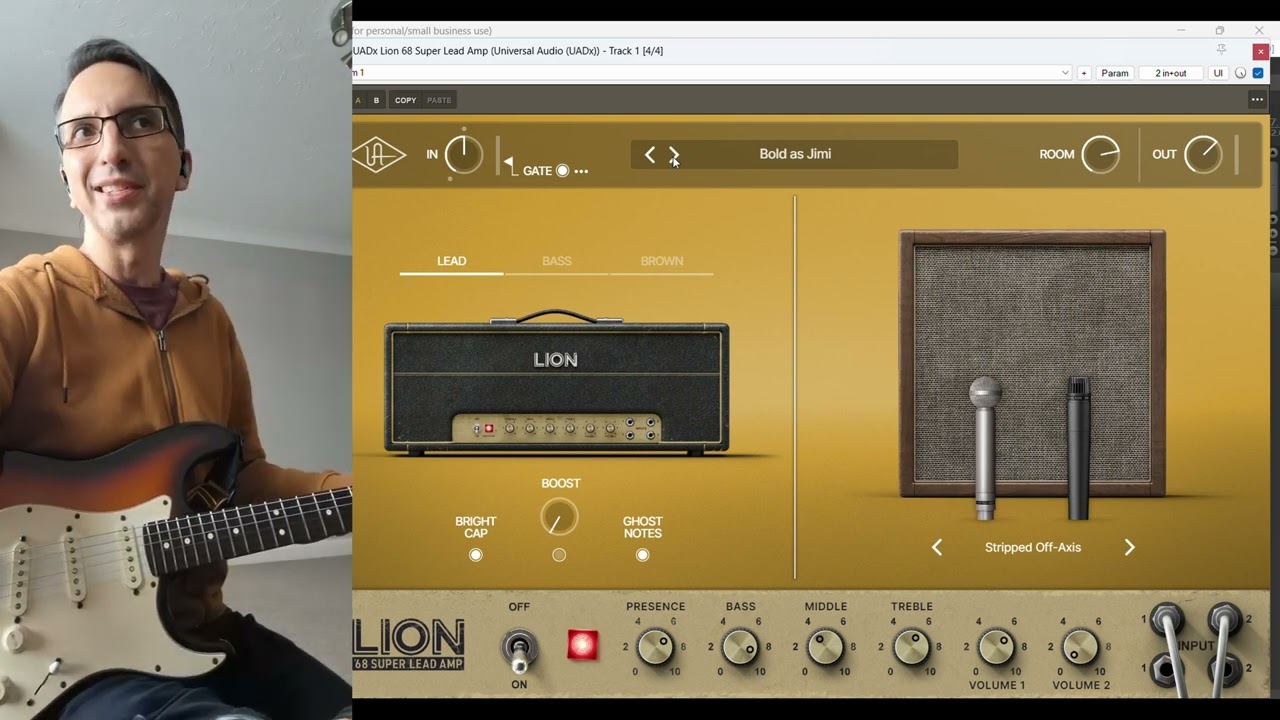Viewport: 1280px width, 720px height.
Task: Select the LEAD amp tab
Action: coord(452,261)
